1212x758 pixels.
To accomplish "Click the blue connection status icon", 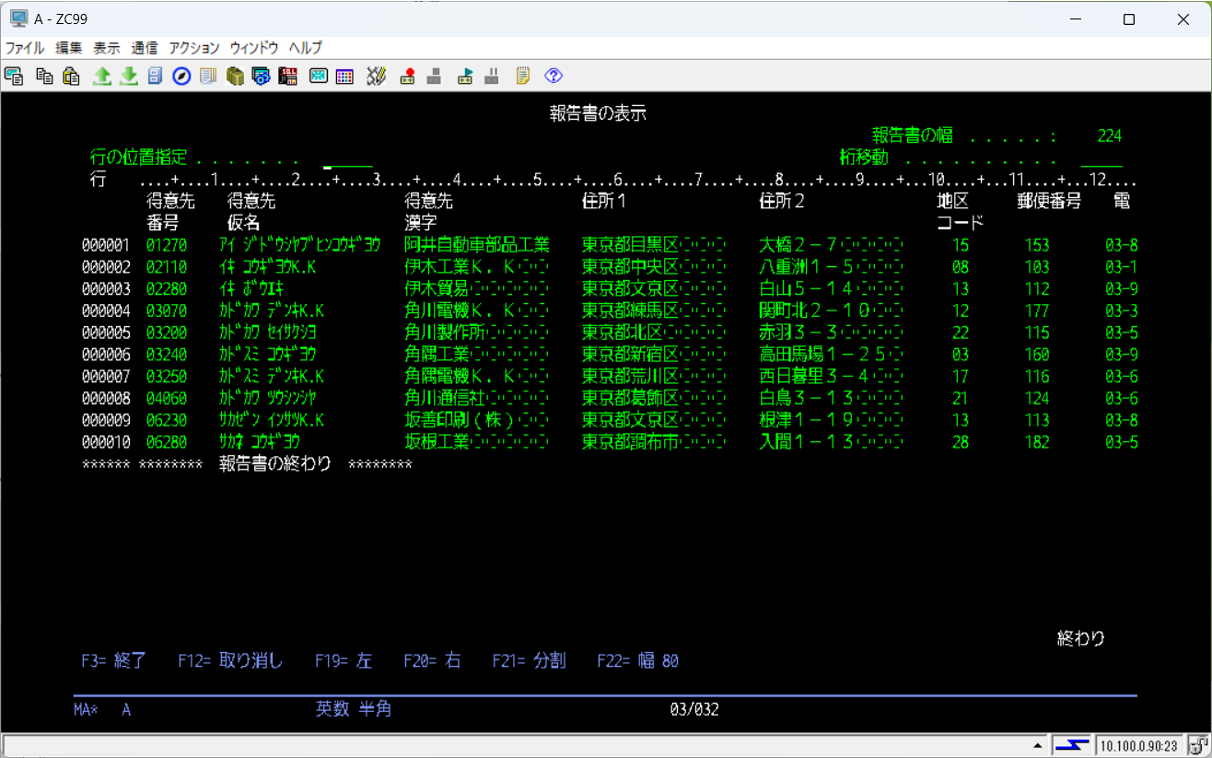I will [x=1072, y=745].
